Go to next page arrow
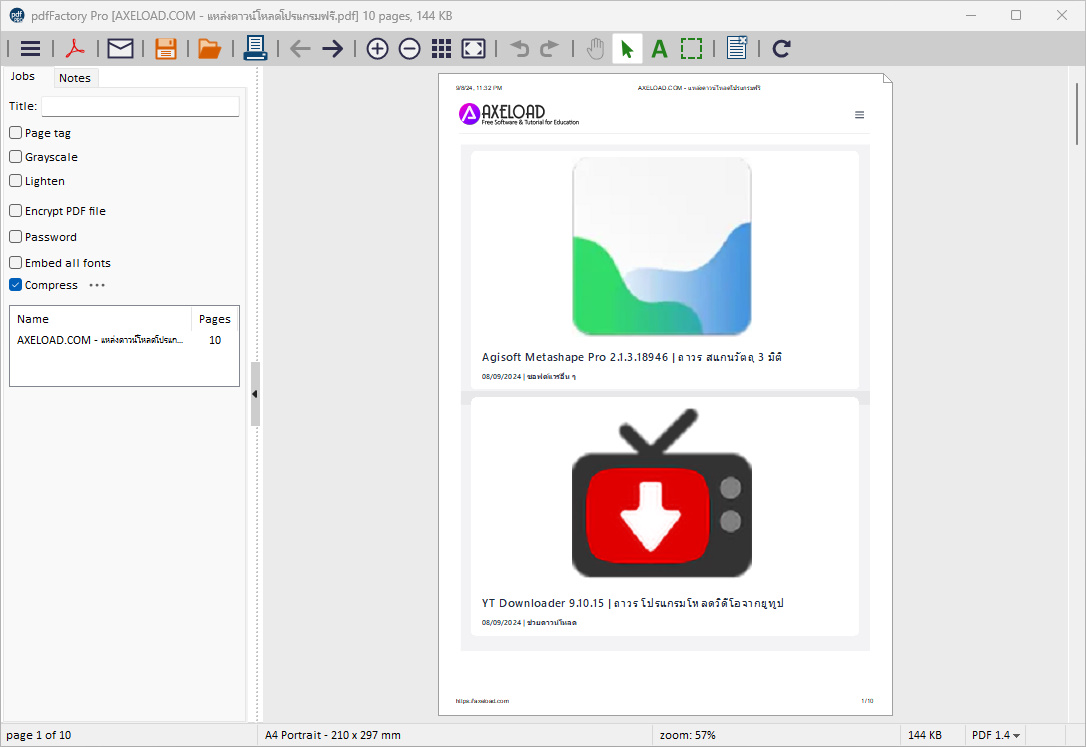 pos(332,48)
